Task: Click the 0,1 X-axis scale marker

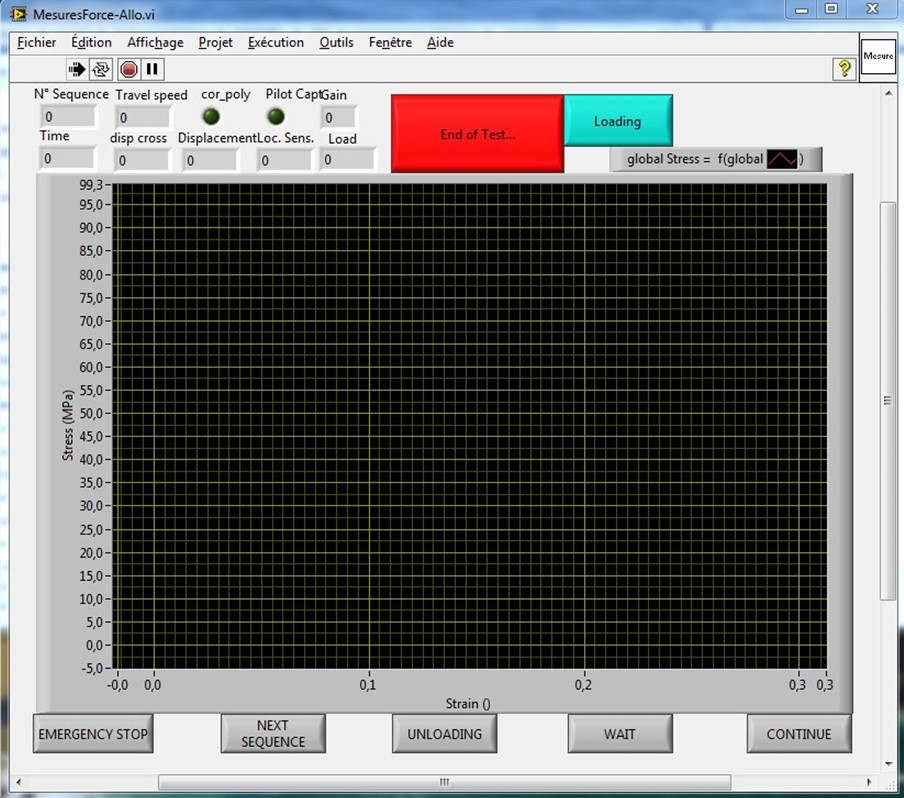Action: [x=368, y=684]
